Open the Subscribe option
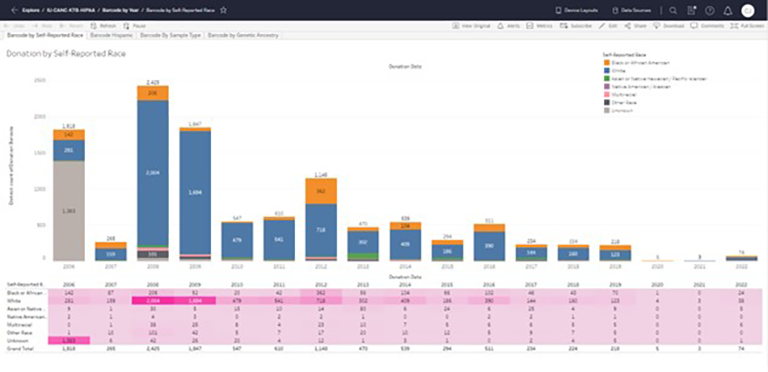This screenshot has height=372, width=768. (x=576, y=25)
